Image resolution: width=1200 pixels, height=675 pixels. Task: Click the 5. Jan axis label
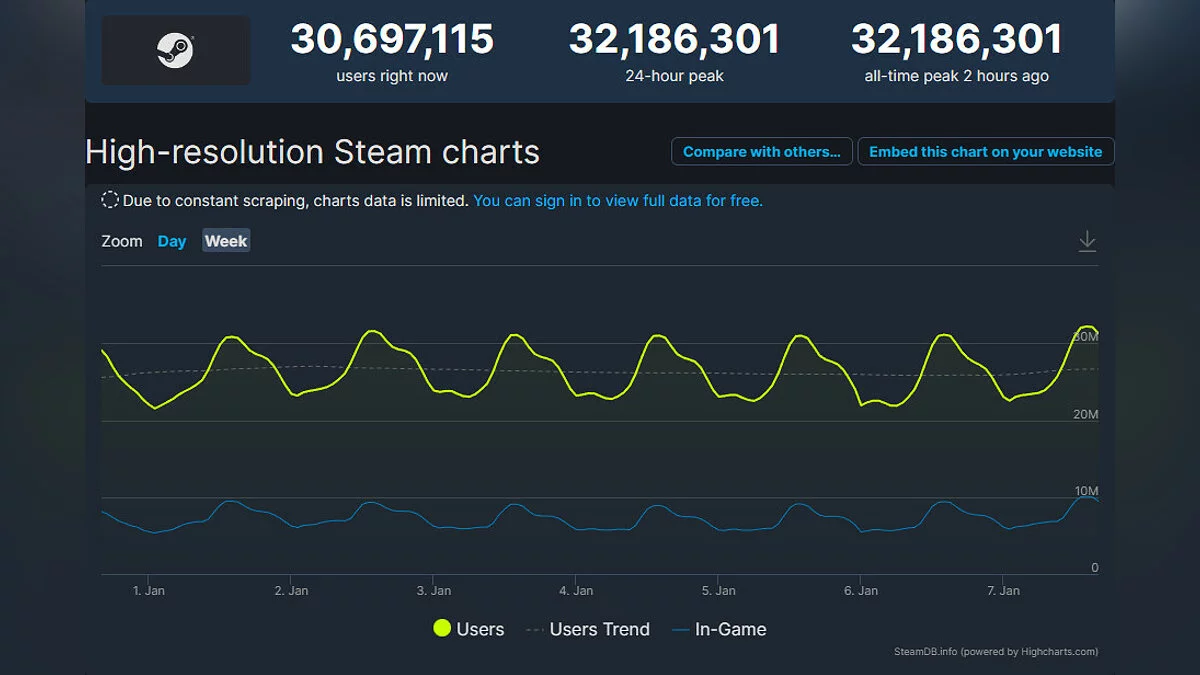pos(718,591)
